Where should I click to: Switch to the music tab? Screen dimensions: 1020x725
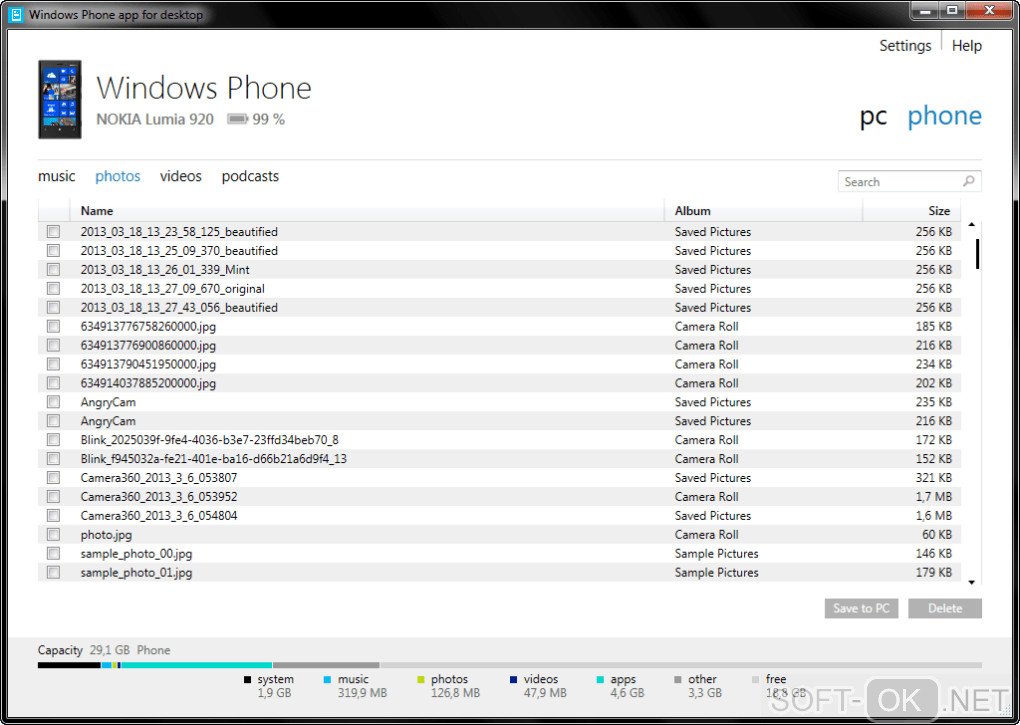[x=57, y=176]
